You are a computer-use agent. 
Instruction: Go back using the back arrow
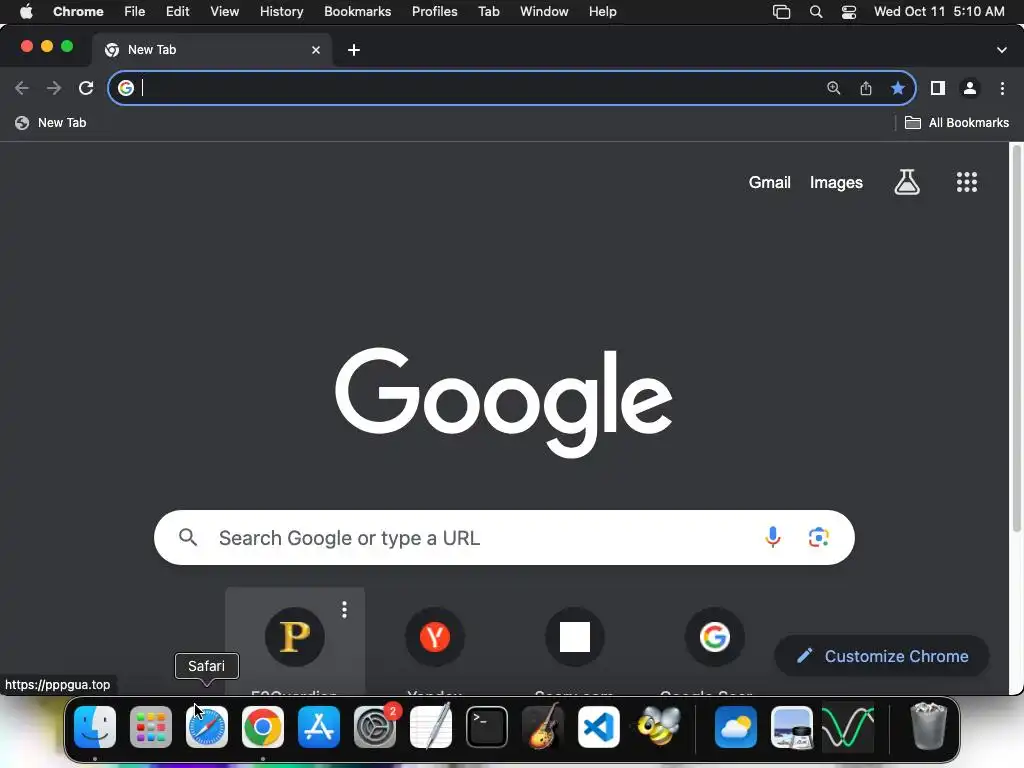tap(22, 88)
